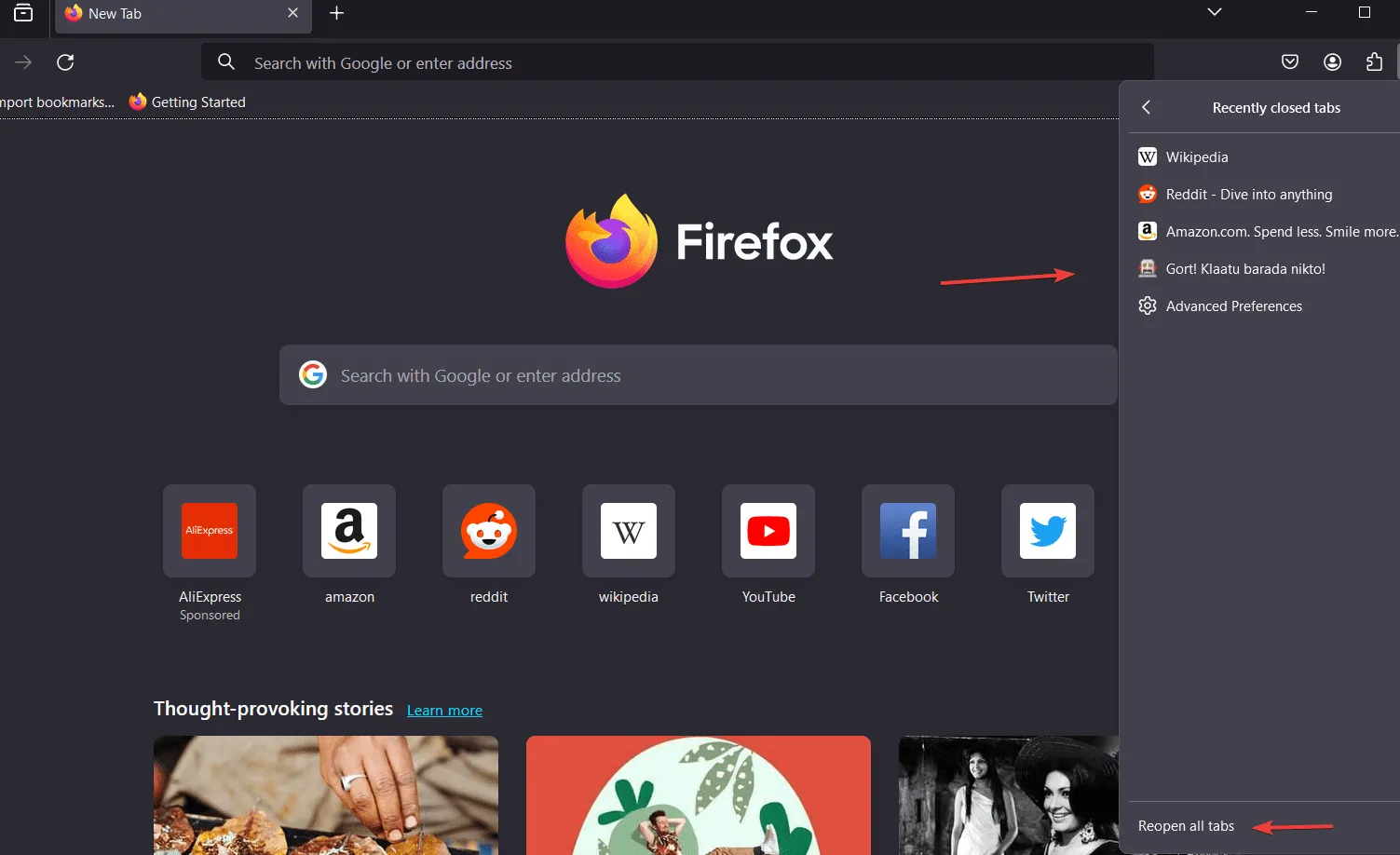This screenshot has width=1400, height=855.
Task: Expand the list all tabs chevron
Action: (1215, 12)
